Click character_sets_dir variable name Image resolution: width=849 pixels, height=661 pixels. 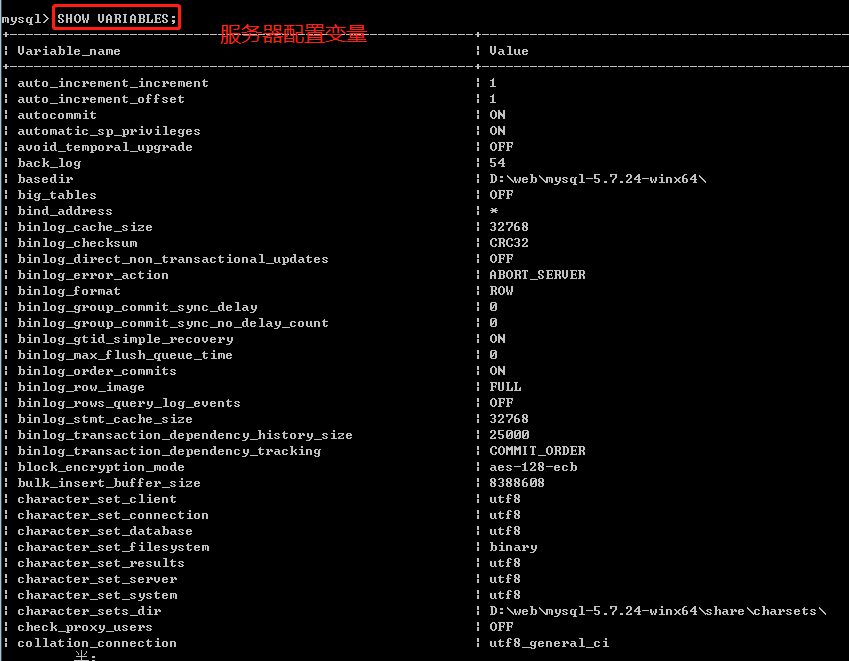(89, 611)
